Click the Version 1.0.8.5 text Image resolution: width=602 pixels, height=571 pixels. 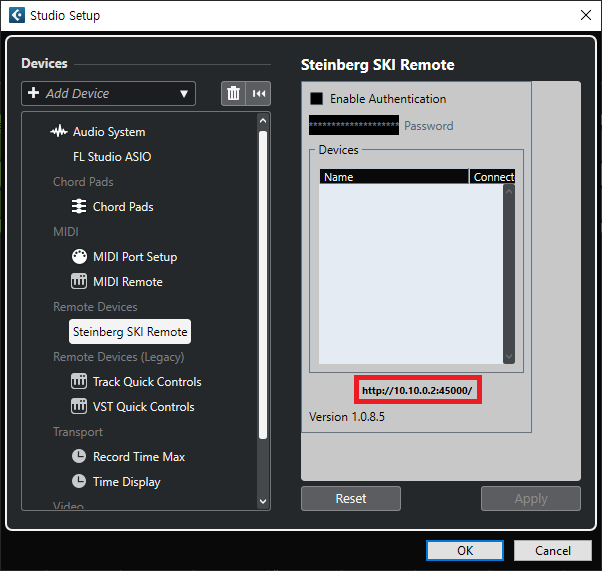click(347, 417)
